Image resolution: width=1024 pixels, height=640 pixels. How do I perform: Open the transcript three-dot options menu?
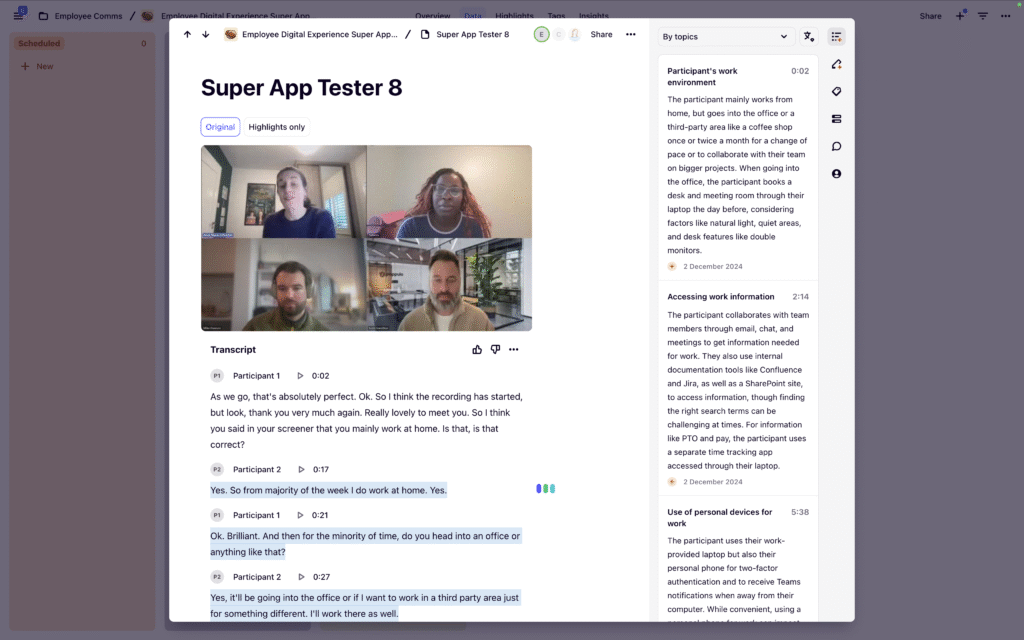(x=514, y=350)
